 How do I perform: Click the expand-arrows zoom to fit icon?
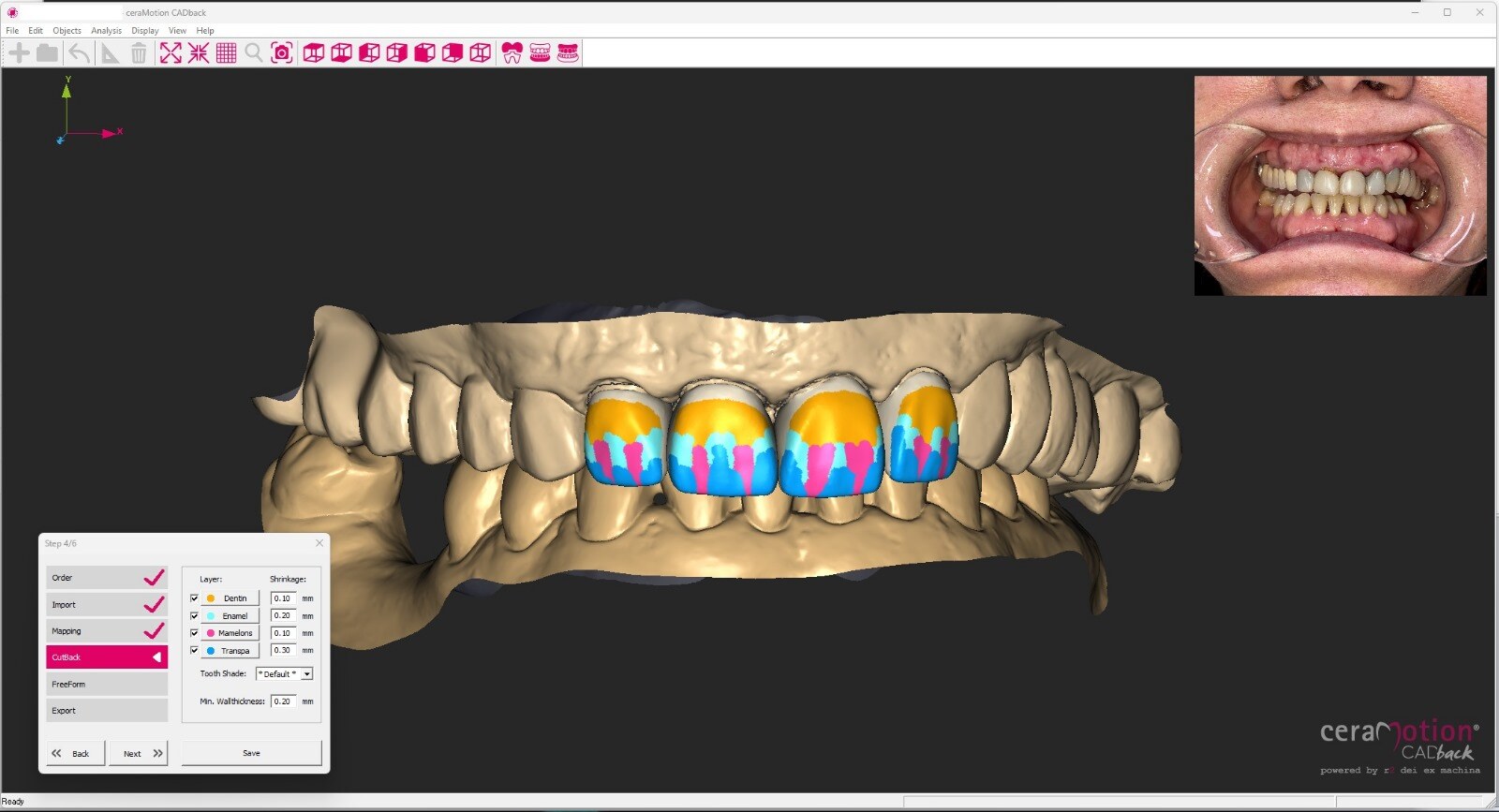pyautogui.click(x=171, y=53)
